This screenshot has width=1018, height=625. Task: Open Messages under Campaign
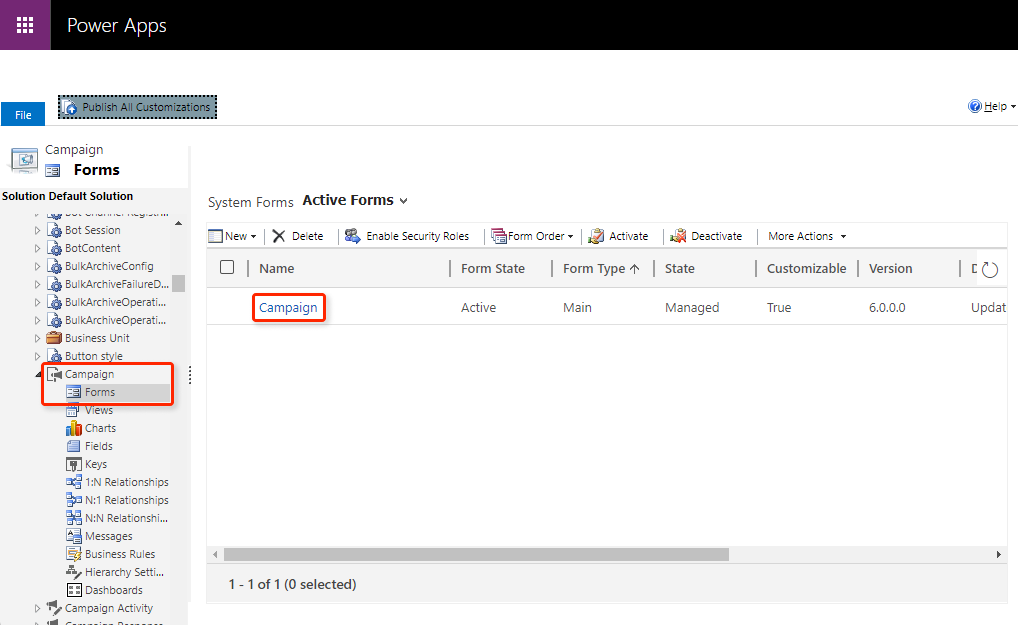(x=108, y=537)
